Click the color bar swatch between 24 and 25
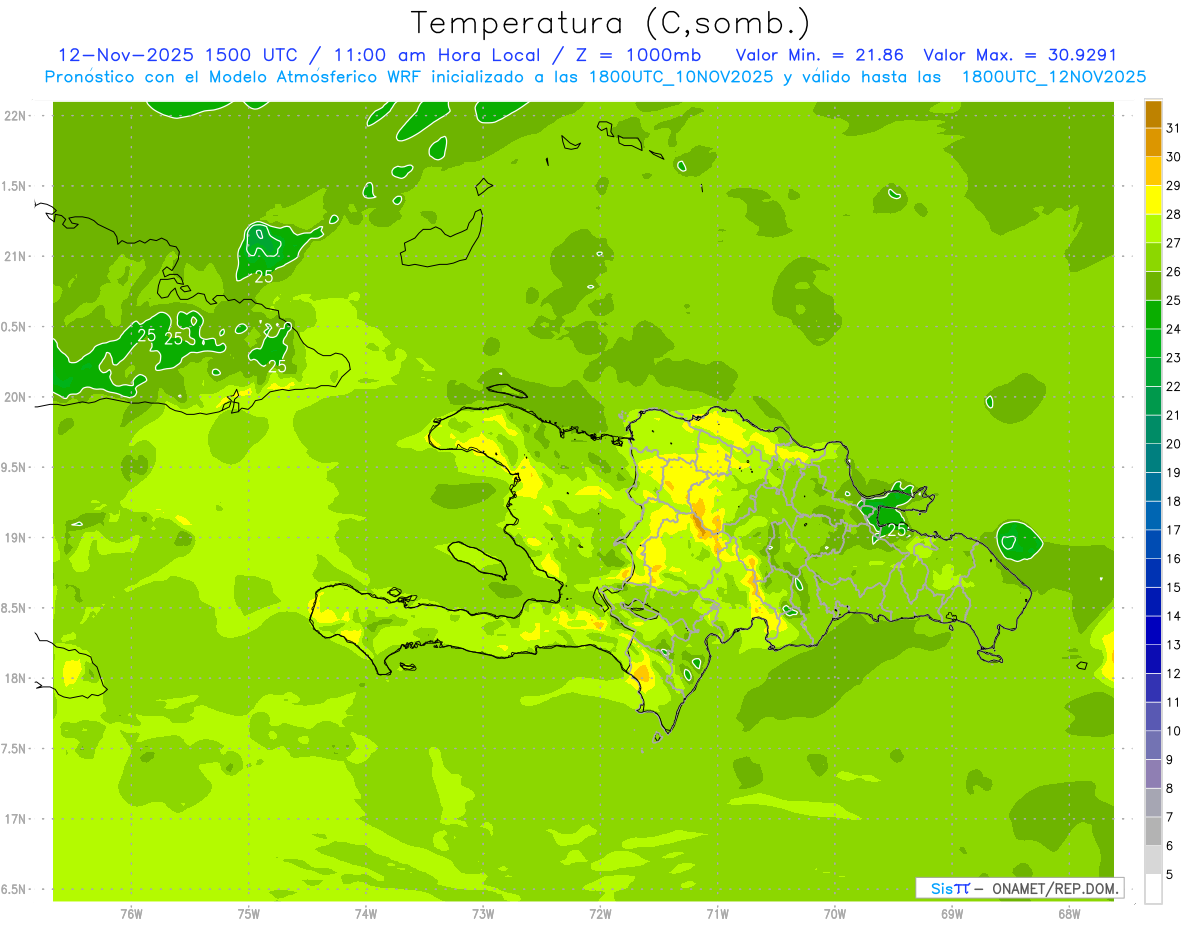 pyautogui.click(x=1153, y=314)
